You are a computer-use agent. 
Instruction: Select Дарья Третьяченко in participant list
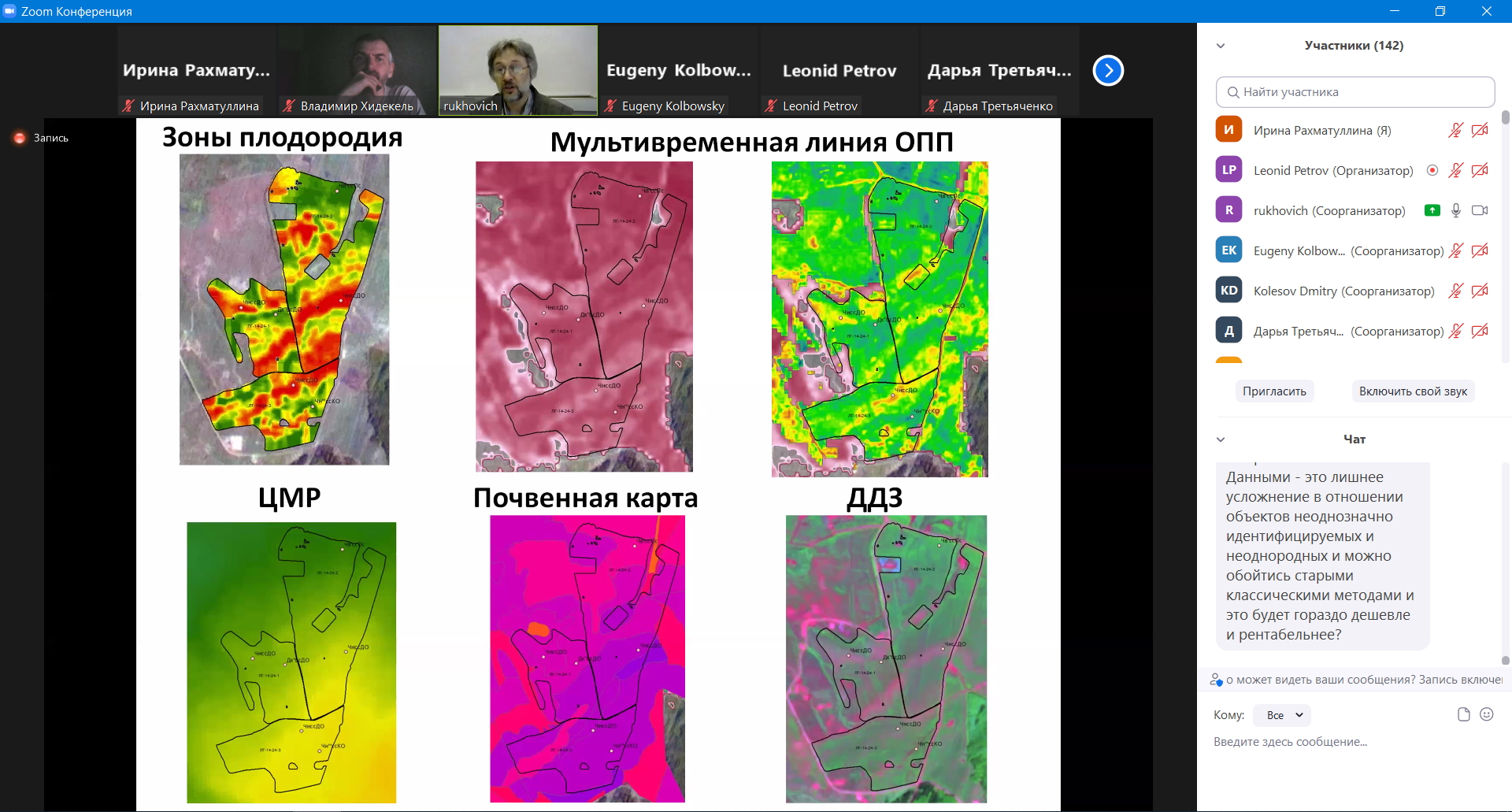coord(1298,332)
